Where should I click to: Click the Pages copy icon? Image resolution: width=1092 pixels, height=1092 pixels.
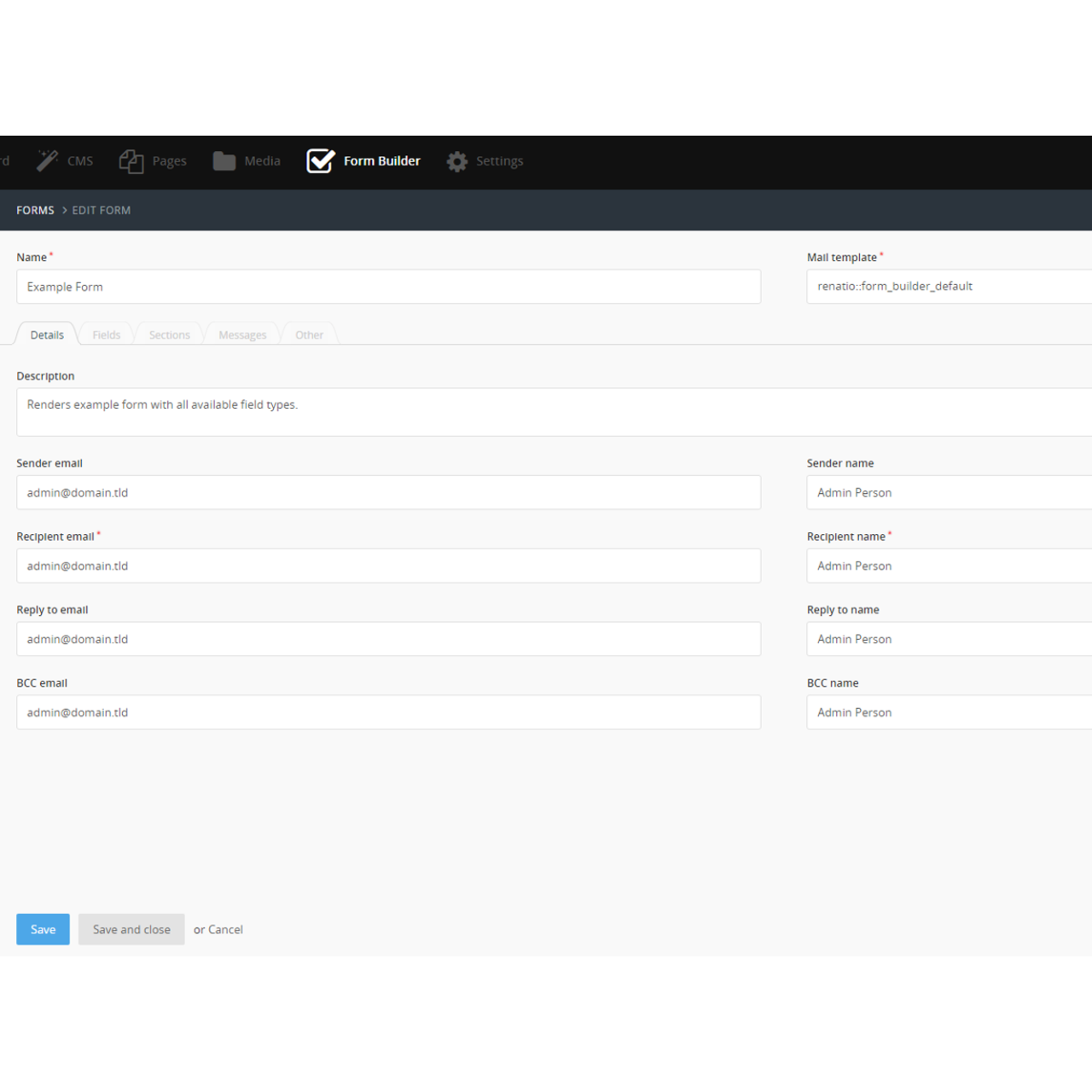[131, 161]
